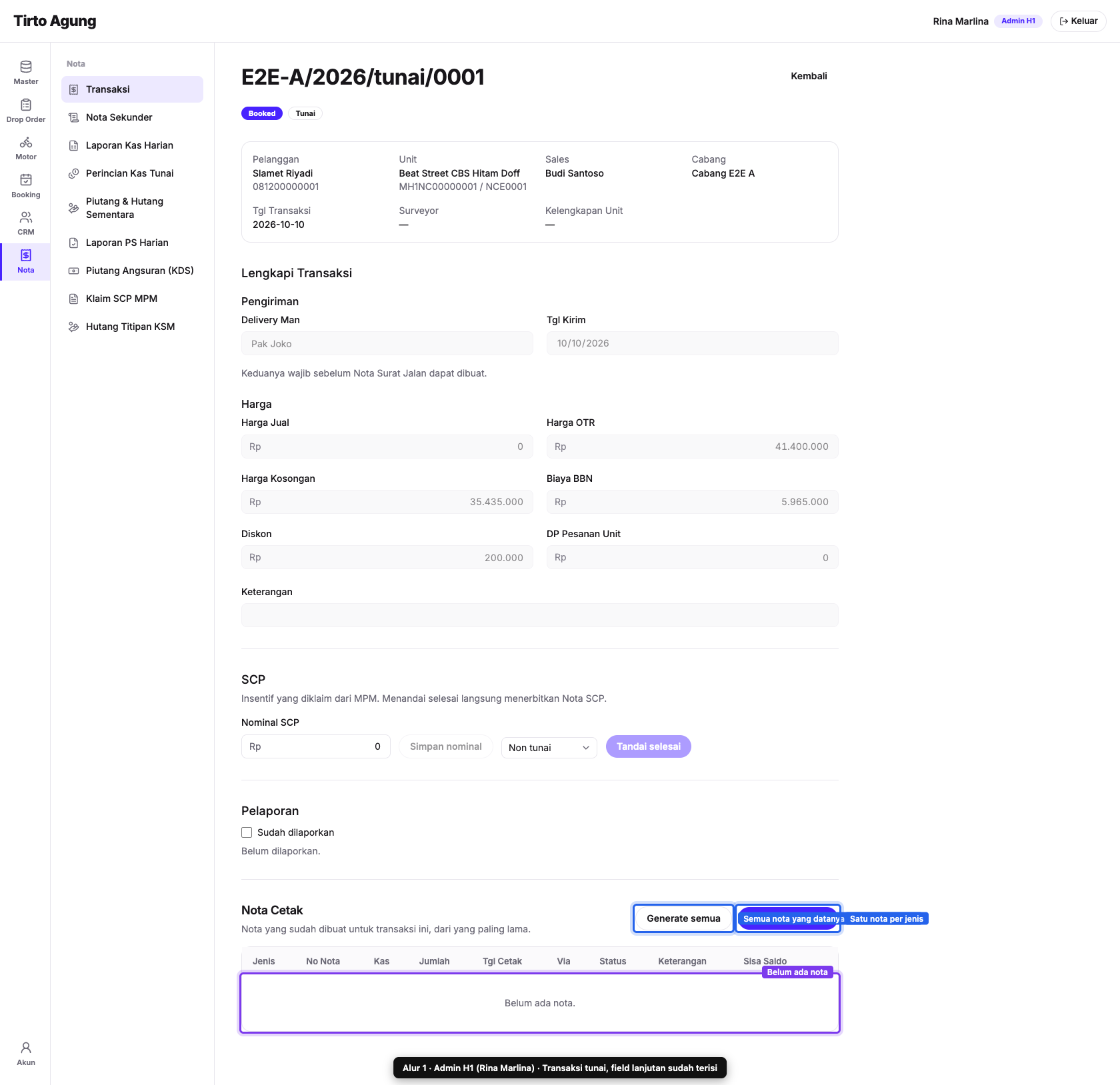Viewport: 1120px width, 1085px height.
Task: Click the Piutang & Hutang Sementara icon
Action: pos(74,208)
